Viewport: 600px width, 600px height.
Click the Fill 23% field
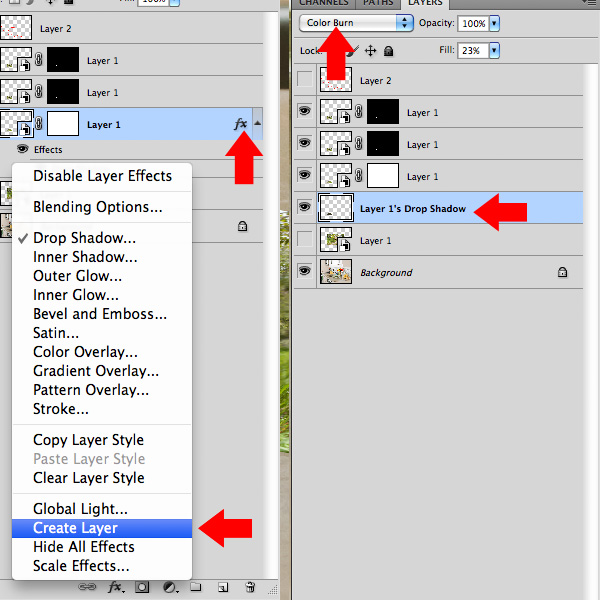473,51
